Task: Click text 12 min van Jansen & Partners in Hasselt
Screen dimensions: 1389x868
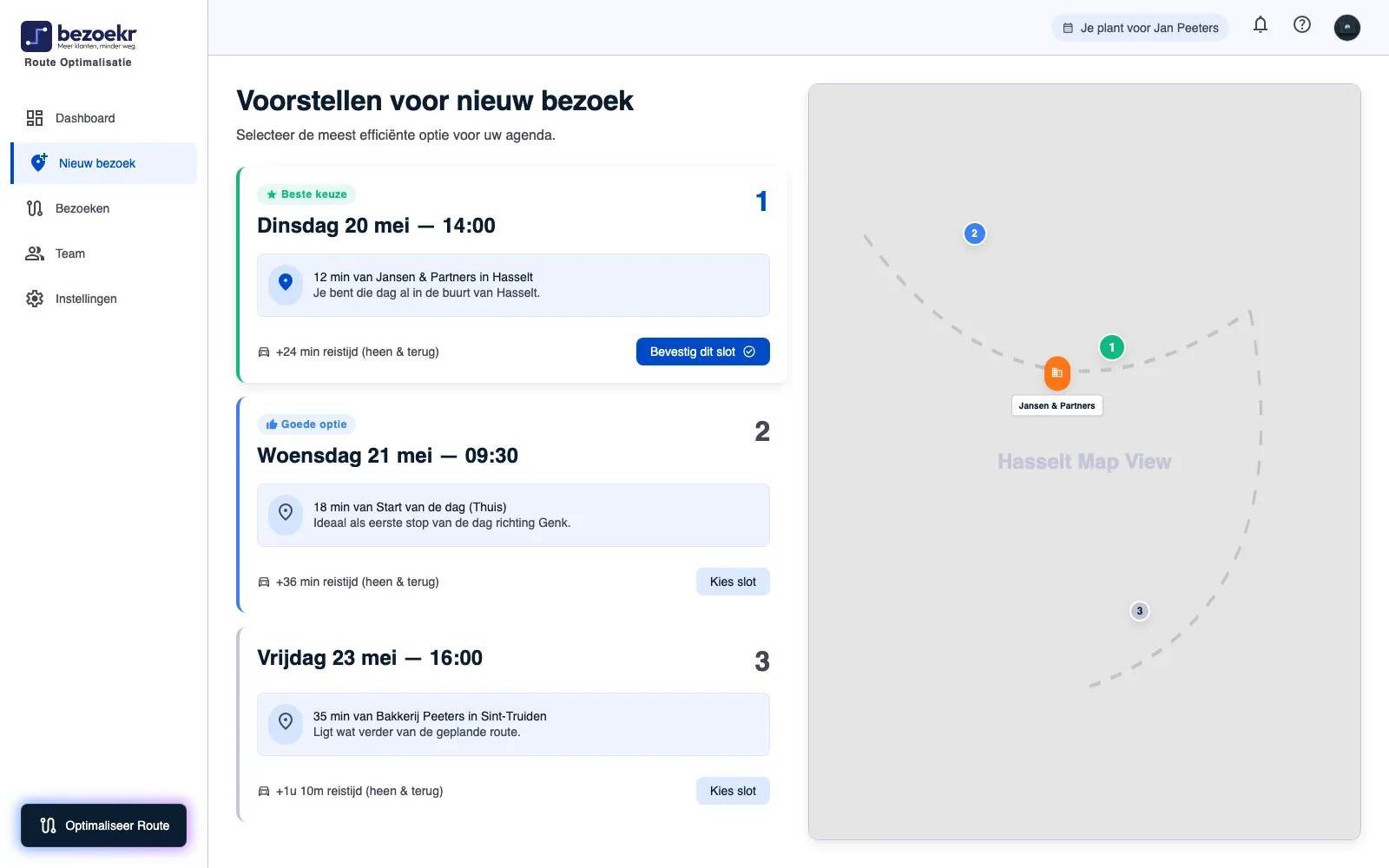Action: 423,277
